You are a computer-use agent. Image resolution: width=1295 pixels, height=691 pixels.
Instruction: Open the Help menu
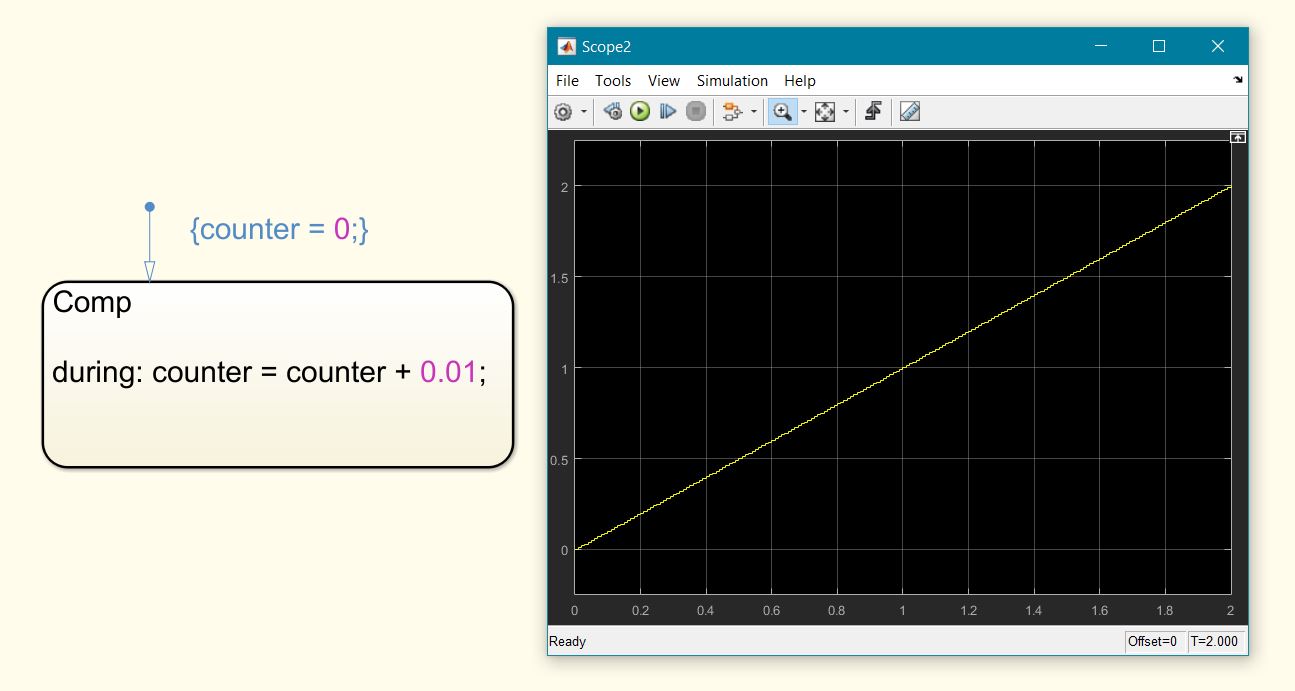(800, 81)
